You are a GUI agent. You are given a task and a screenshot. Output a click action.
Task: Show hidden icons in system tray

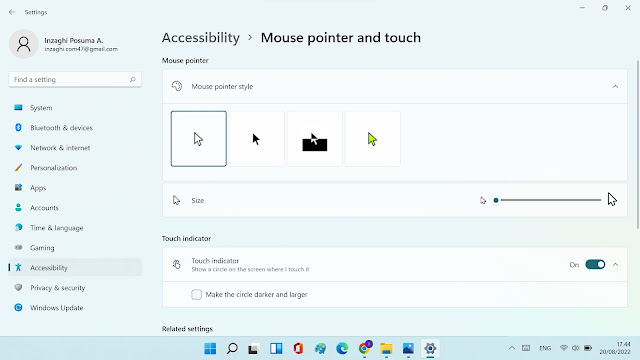[x=511, y=348]
